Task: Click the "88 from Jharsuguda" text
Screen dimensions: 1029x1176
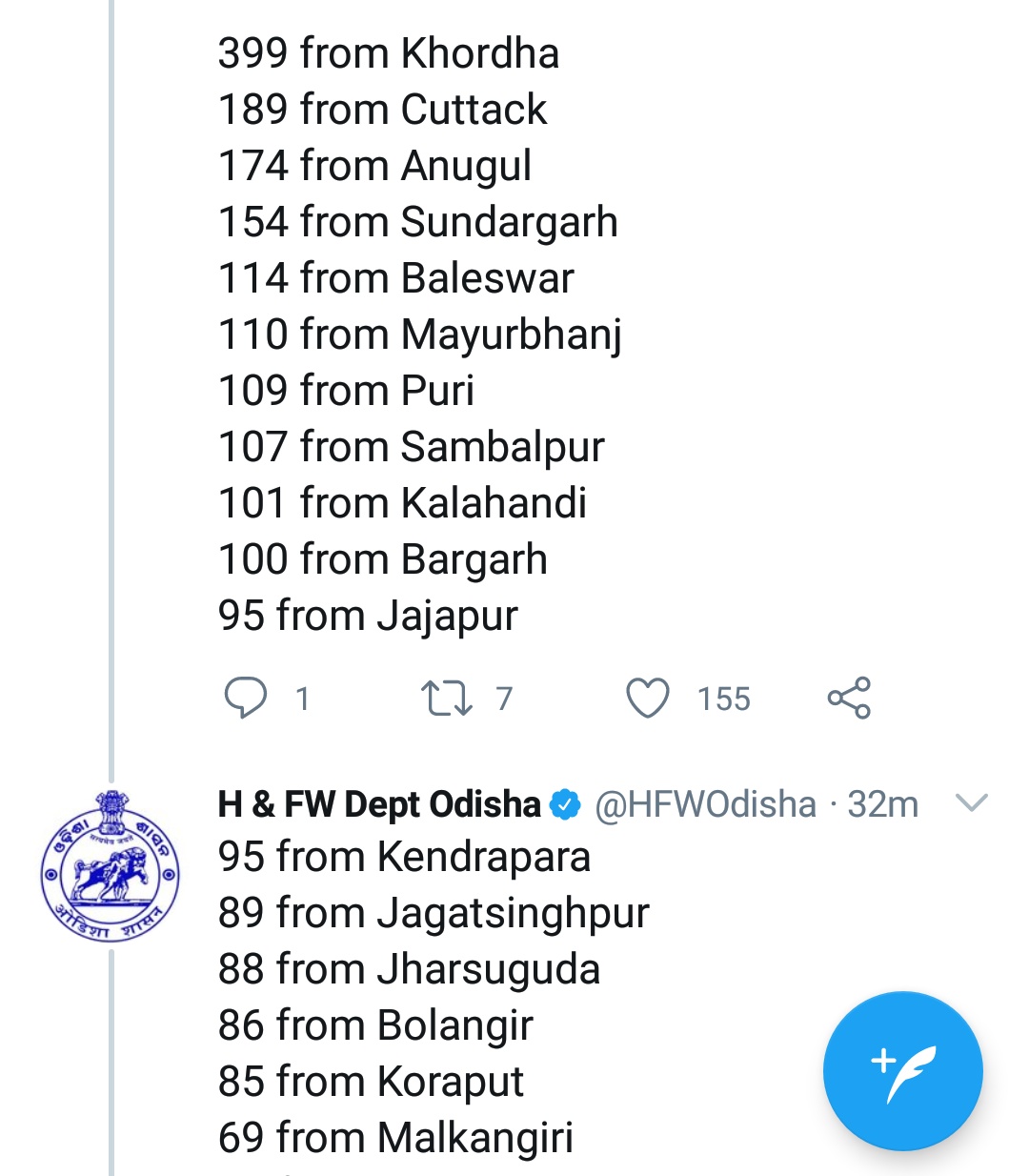Action: point(409,969)
